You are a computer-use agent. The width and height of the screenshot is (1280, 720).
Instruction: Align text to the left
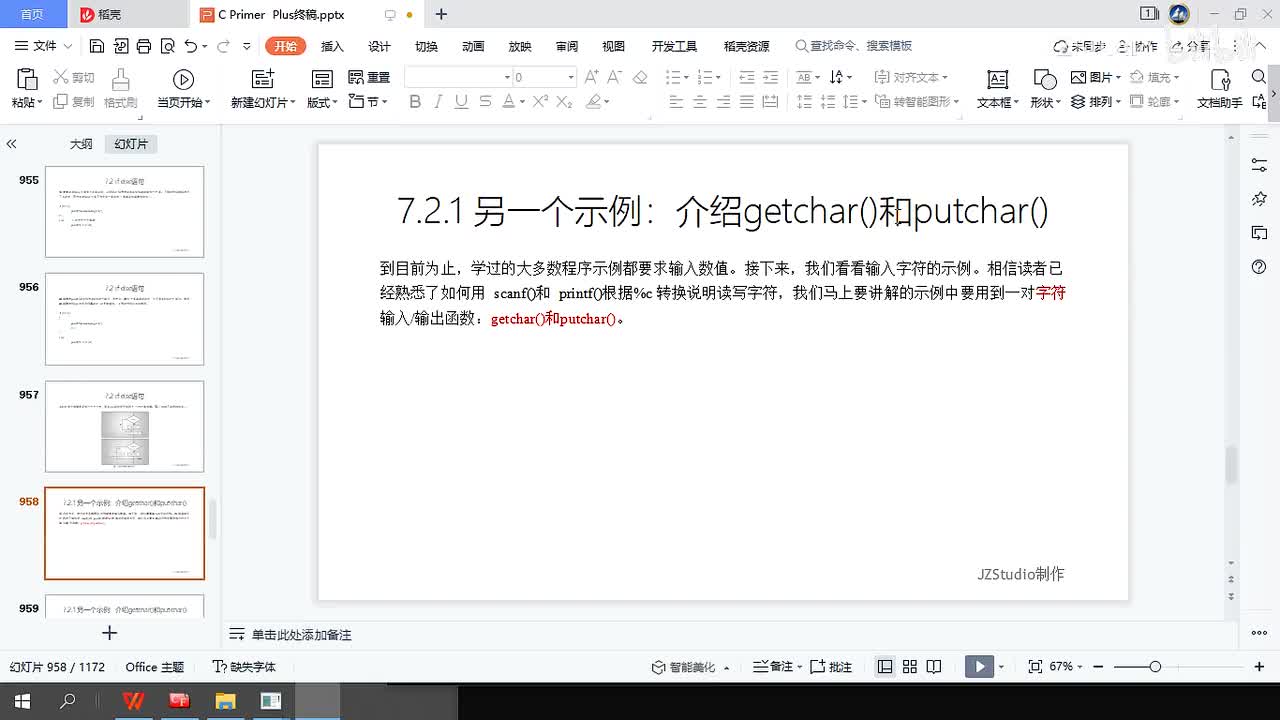[x=676, y=101]
